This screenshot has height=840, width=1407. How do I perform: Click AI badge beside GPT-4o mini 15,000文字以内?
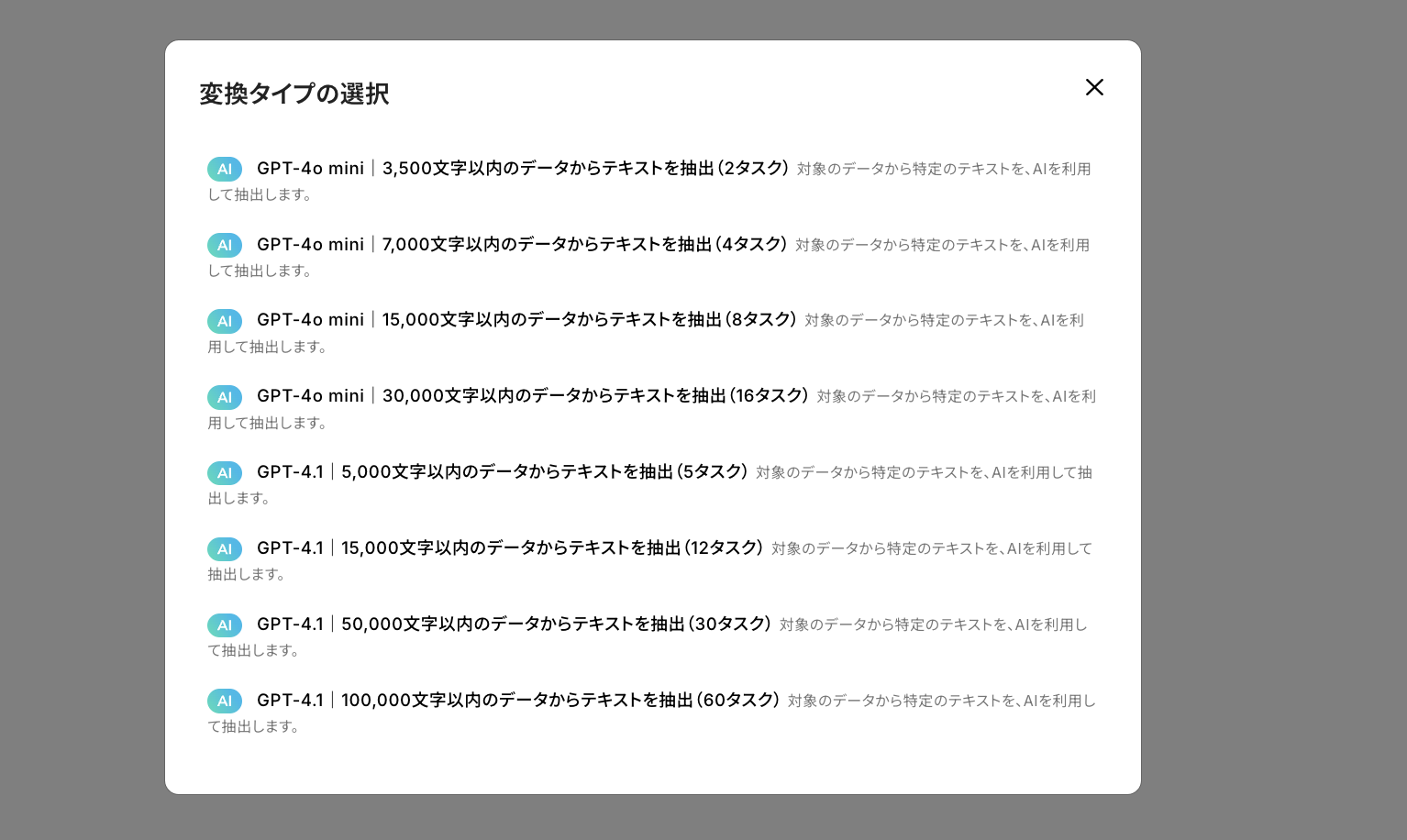[225, 321]
